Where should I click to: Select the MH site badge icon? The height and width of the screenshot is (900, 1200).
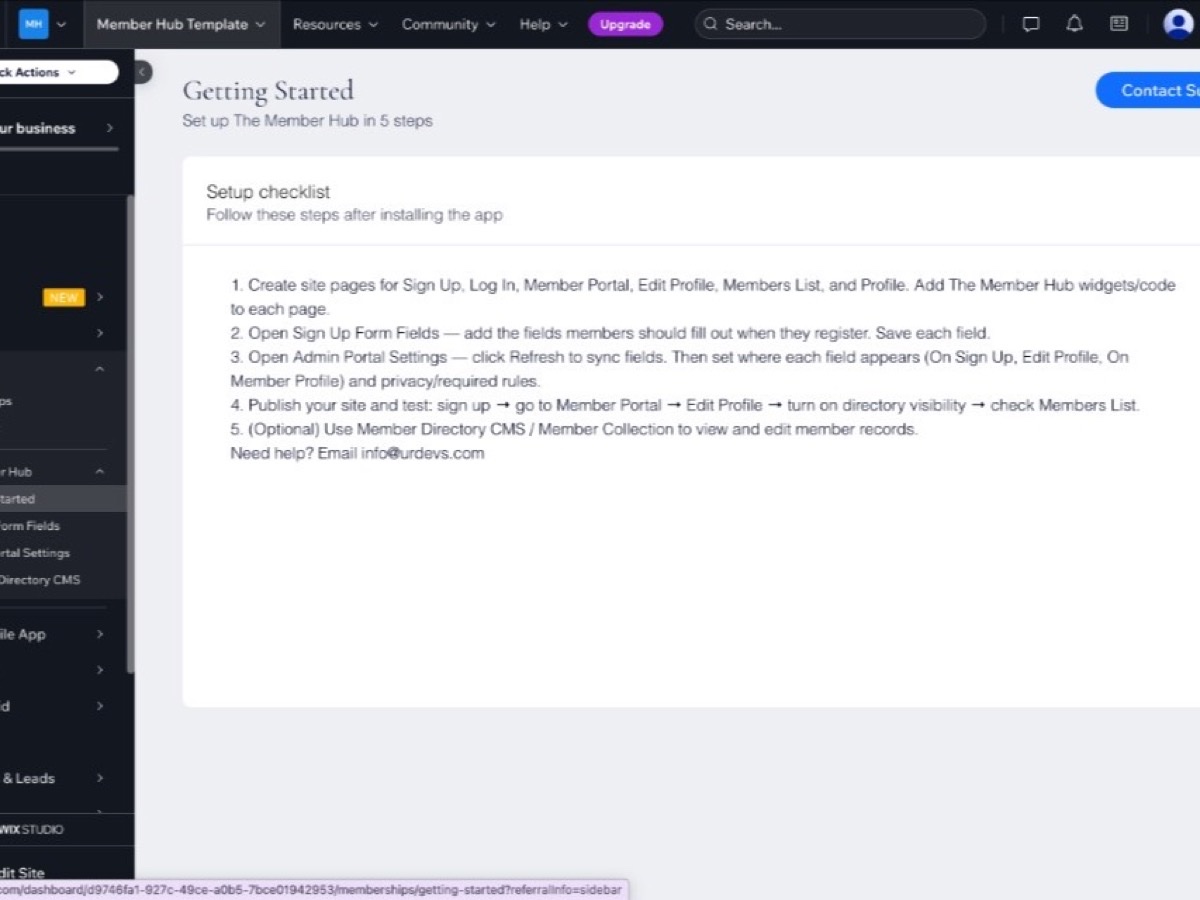point(33,24)
